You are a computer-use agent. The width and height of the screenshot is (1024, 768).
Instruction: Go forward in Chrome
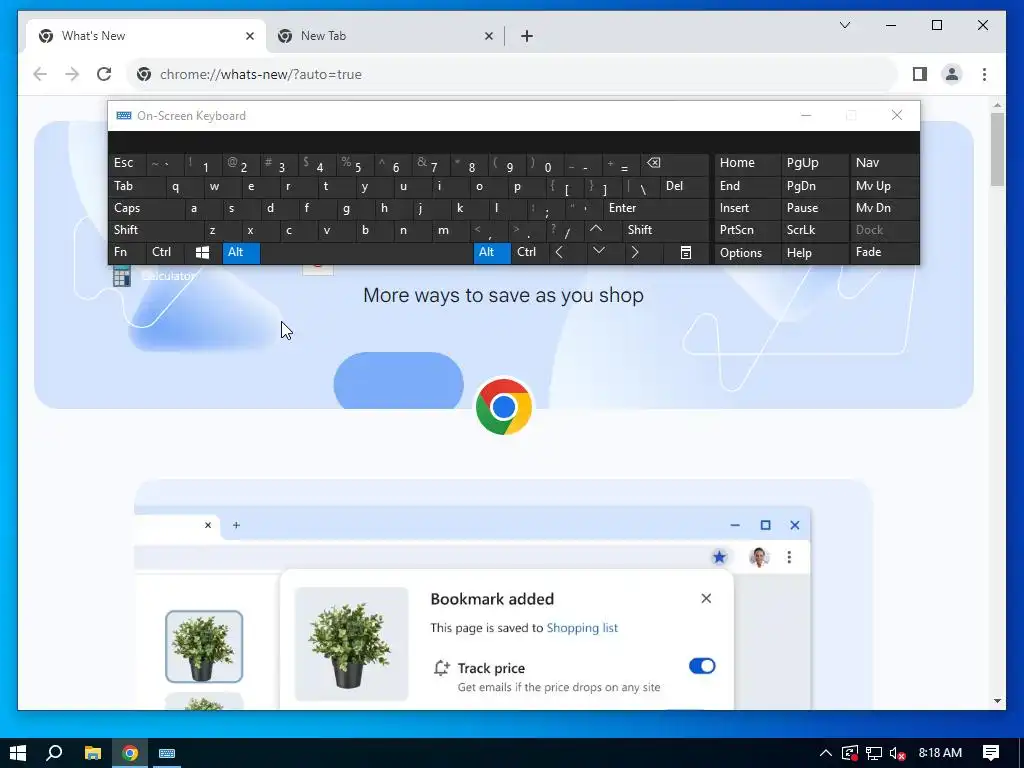point(72,74)
